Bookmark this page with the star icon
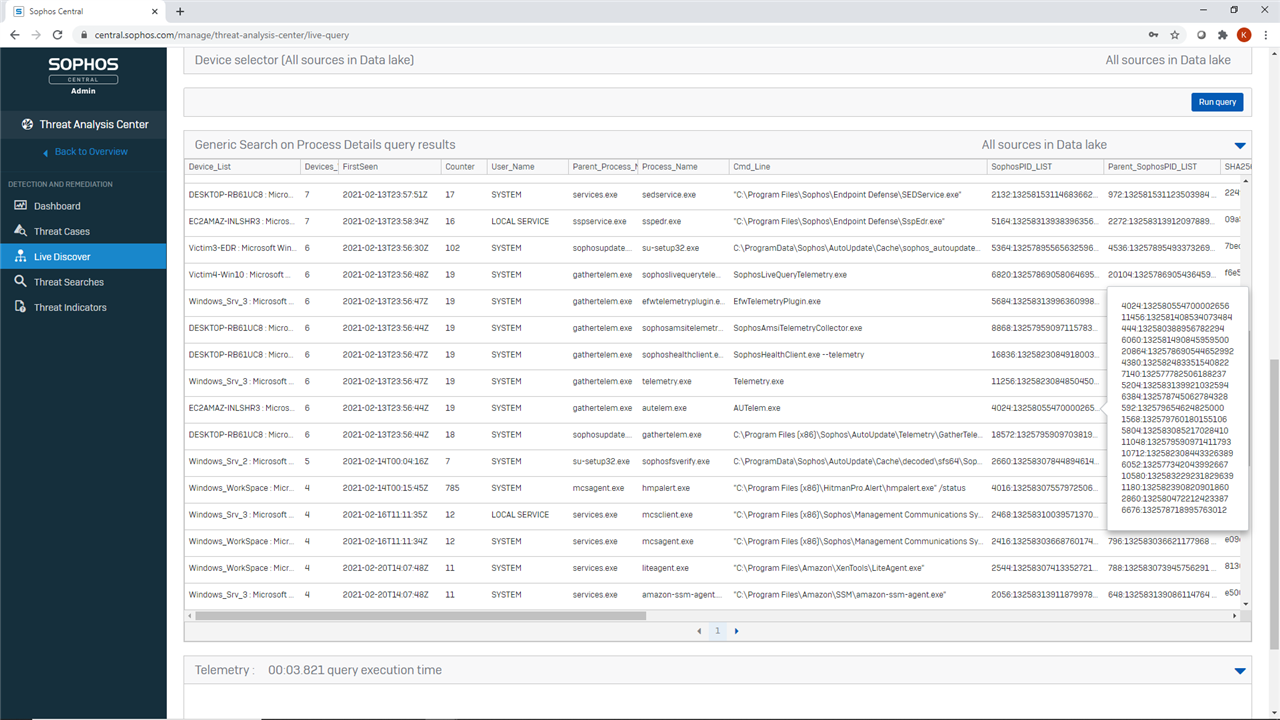 (x=1175, y=34)
